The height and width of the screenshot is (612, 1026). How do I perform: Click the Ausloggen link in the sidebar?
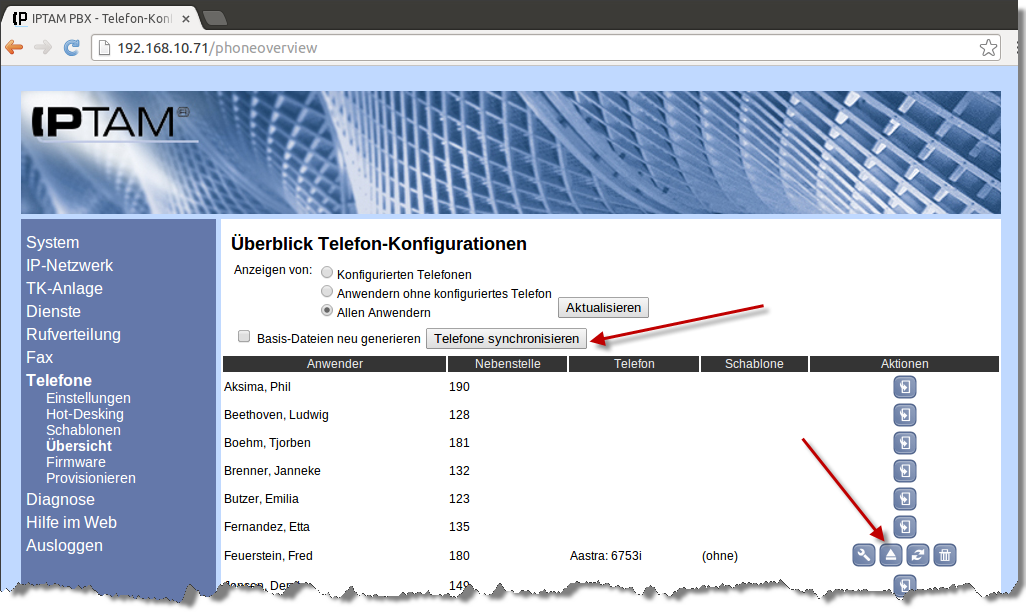click(x=64, y=545)
